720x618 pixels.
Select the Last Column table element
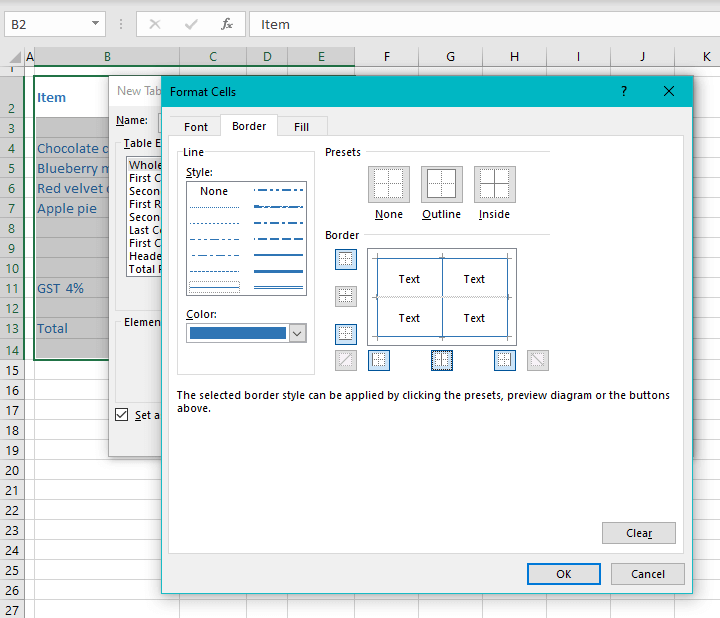click(x=144, y=230)
